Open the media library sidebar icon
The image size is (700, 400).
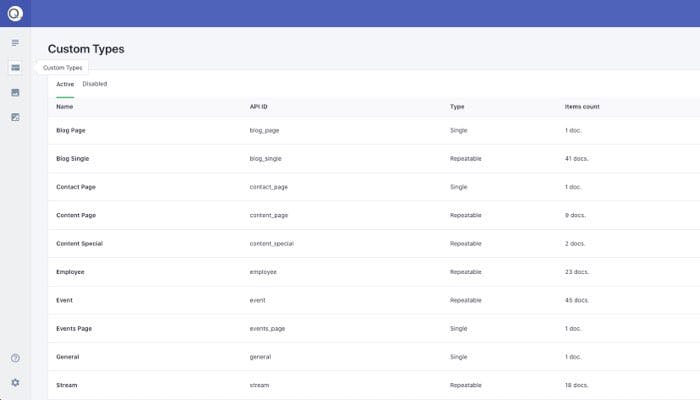15,117
